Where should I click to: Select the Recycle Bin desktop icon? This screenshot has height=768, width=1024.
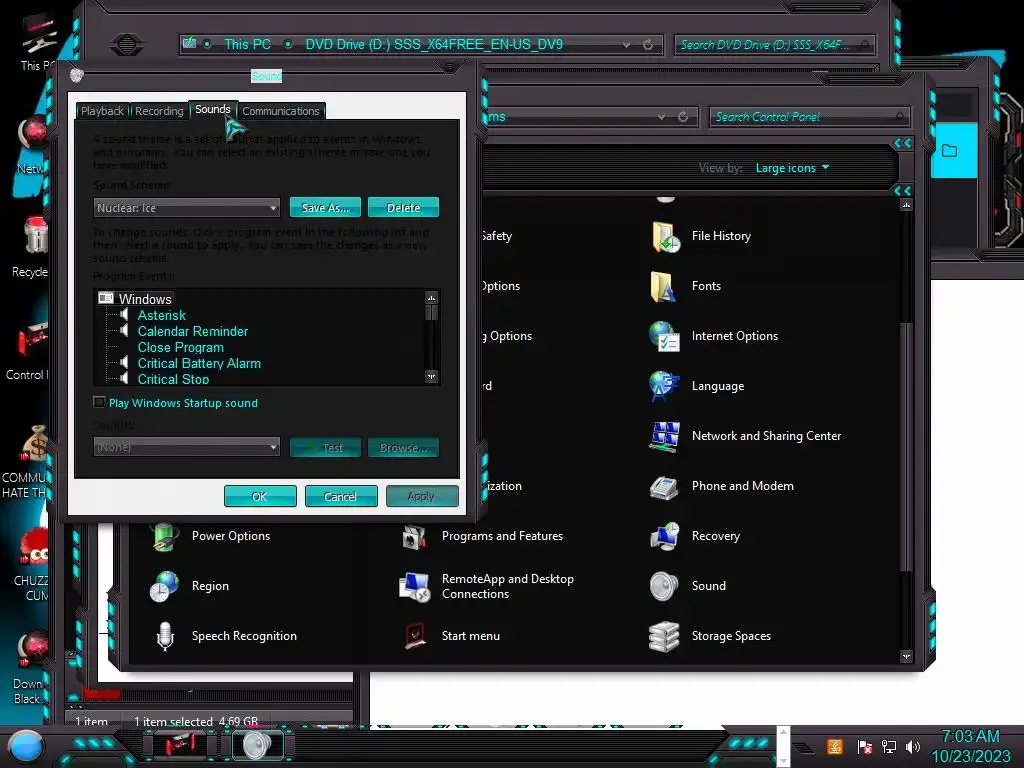[x=33, y=248]
